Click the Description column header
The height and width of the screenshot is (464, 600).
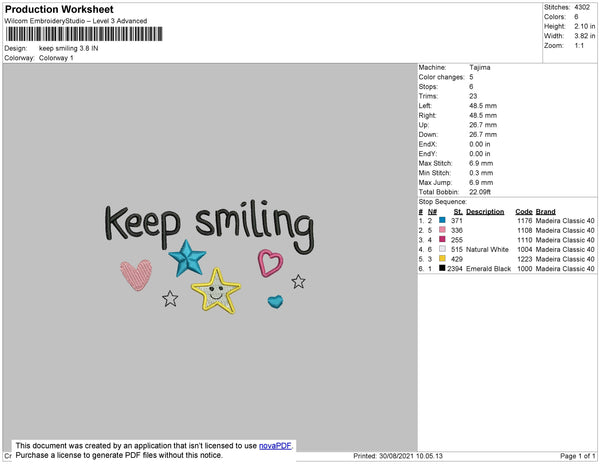pos(485,212)
